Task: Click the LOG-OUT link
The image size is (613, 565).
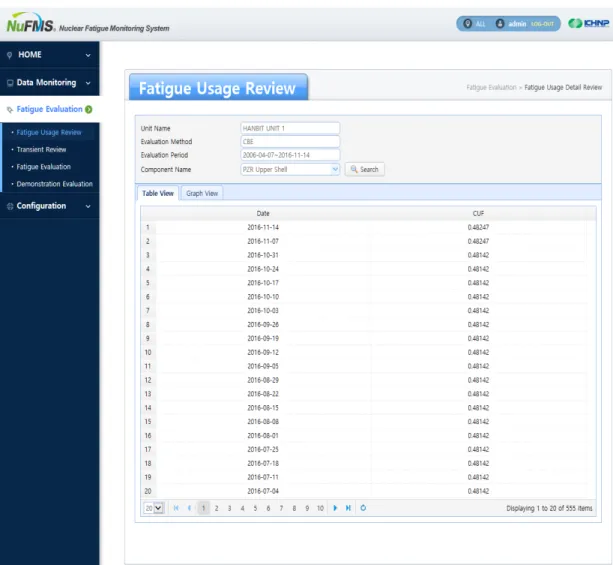Action: (543, 24)
